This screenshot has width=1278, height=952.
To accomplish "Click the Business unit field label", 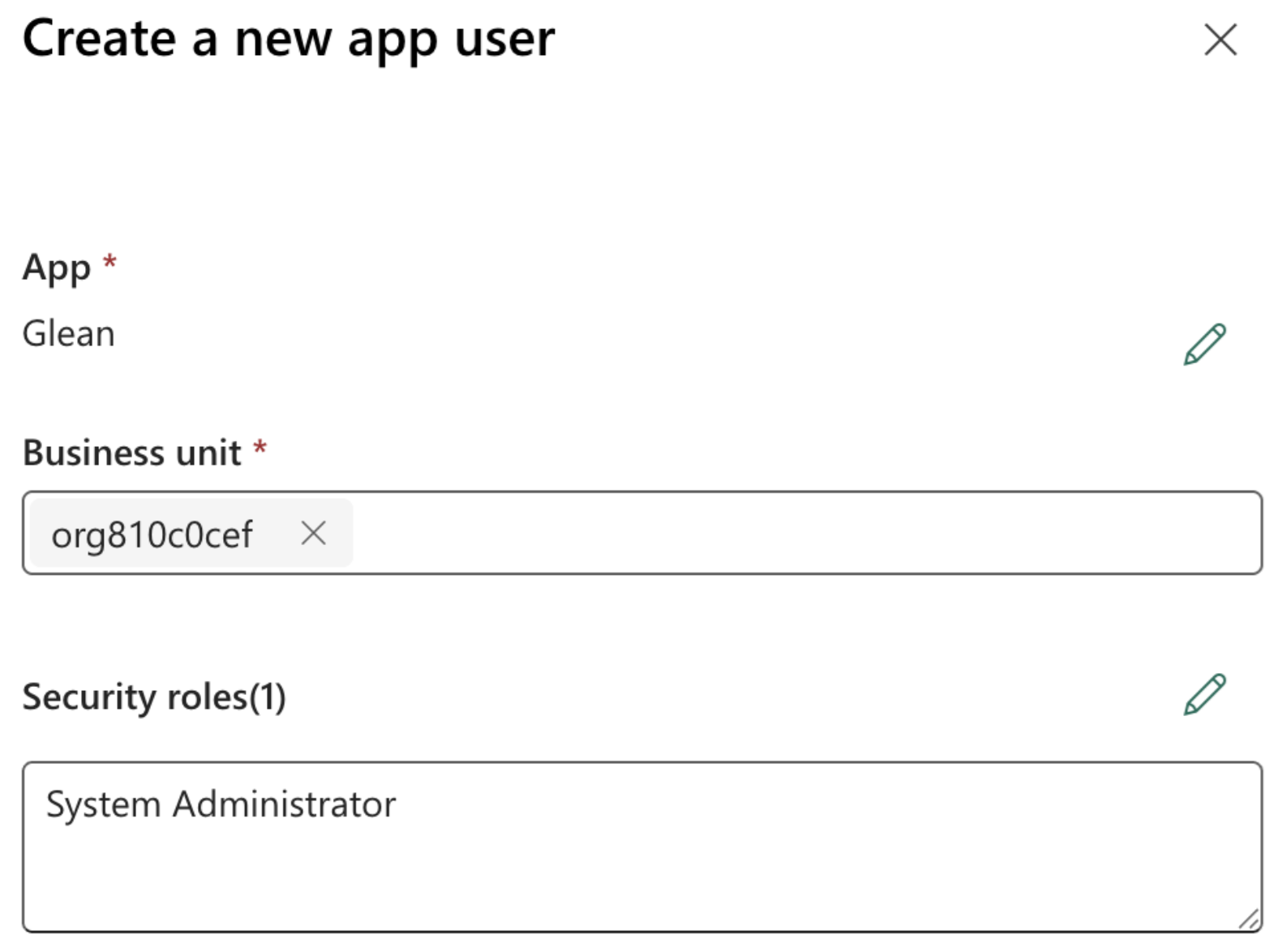I will pos(131,452).
